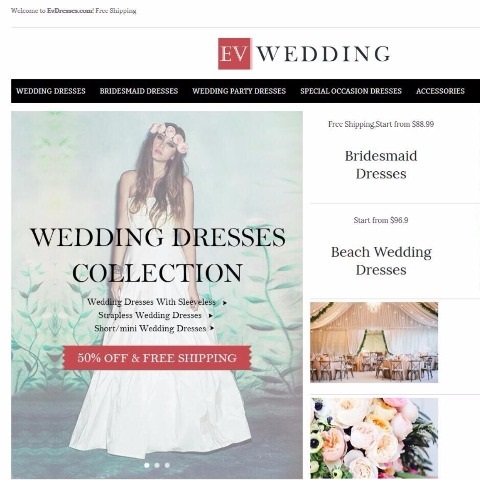Open the Wedding Dresses menu item
Viewport: 480px width, 480px height.
point(51,91)
